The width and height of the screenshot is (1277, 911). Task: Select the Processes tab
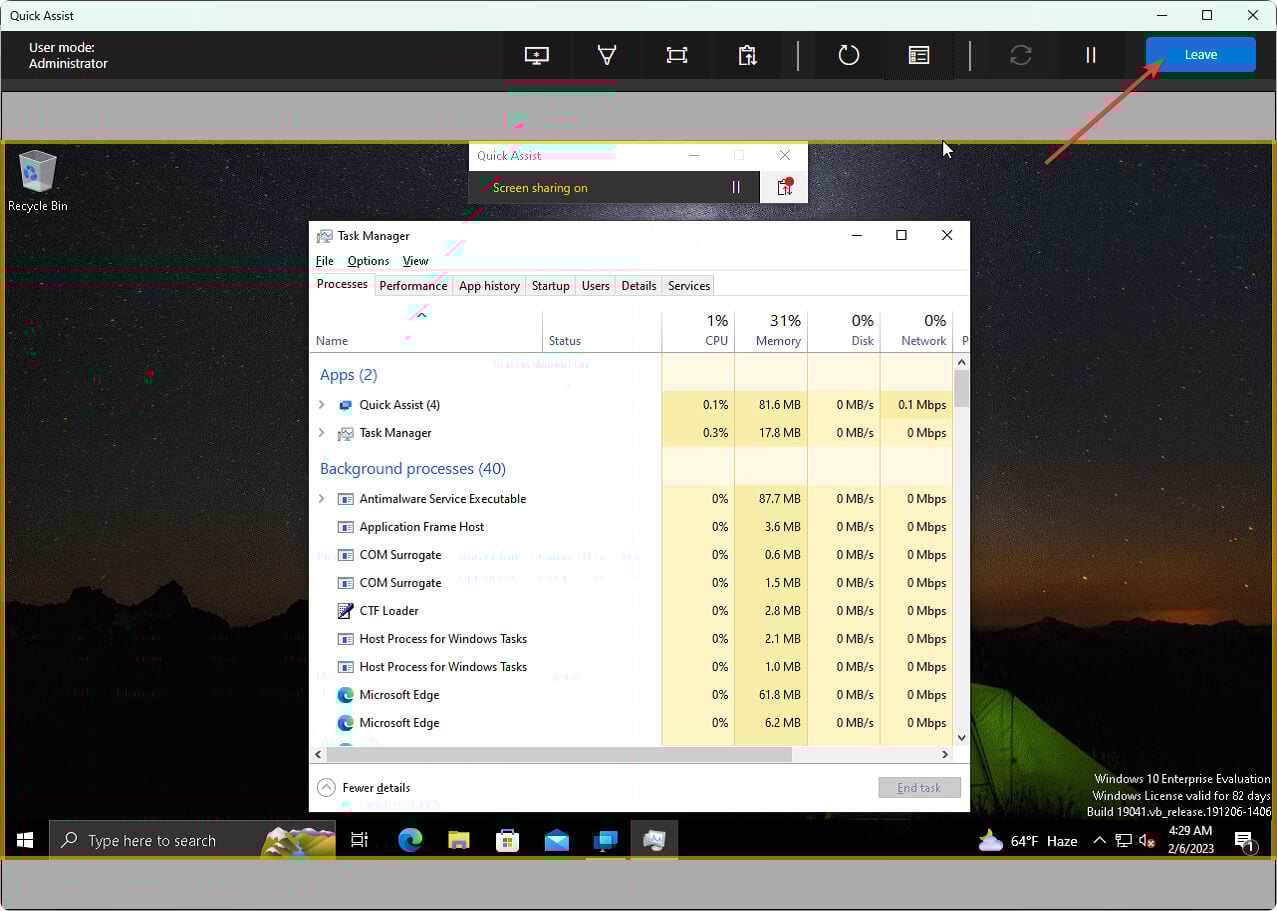point(342,284)
